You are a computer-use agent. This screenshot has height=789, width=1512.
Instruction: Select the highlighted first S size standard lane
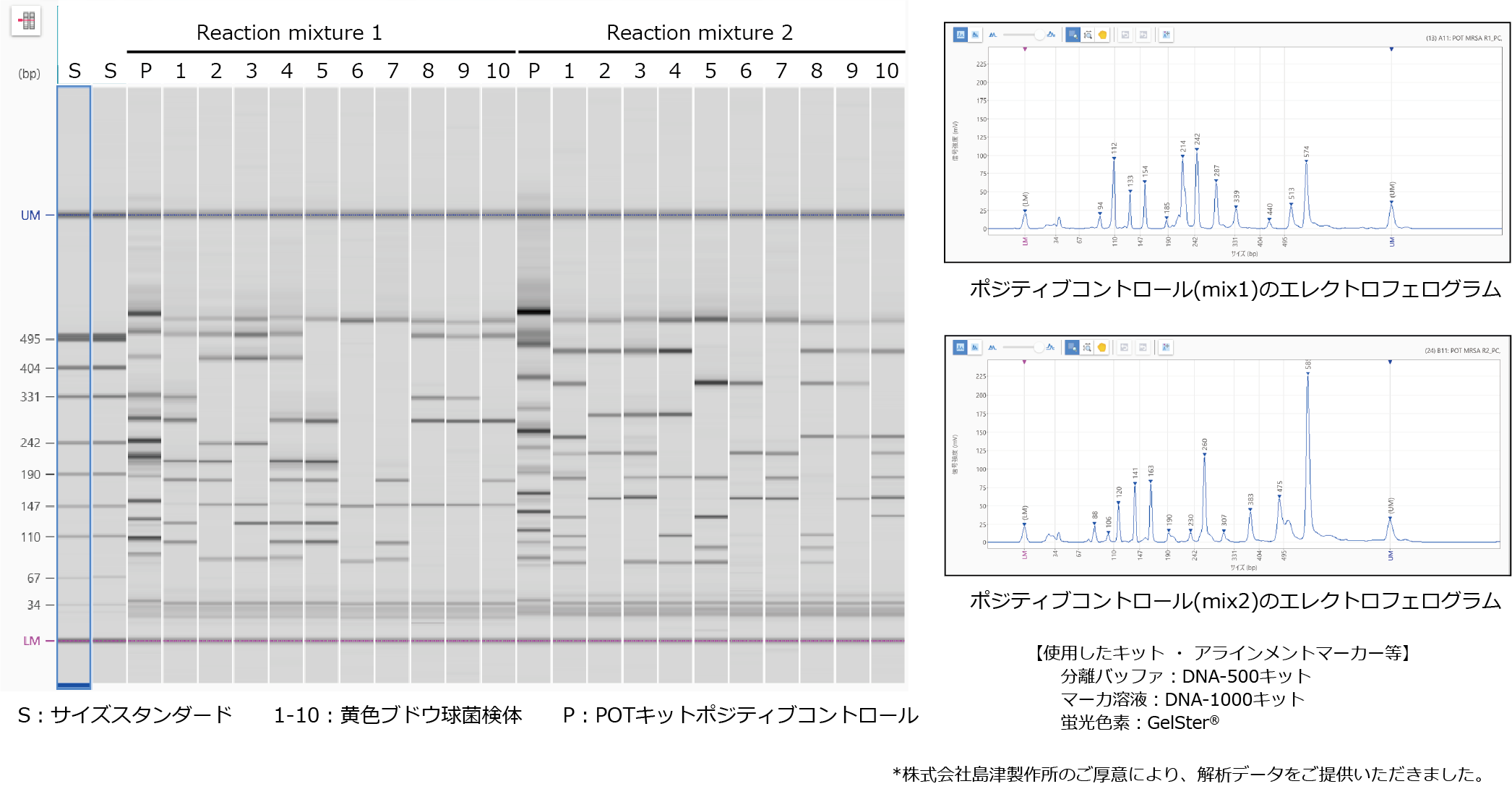pos(74,386)
